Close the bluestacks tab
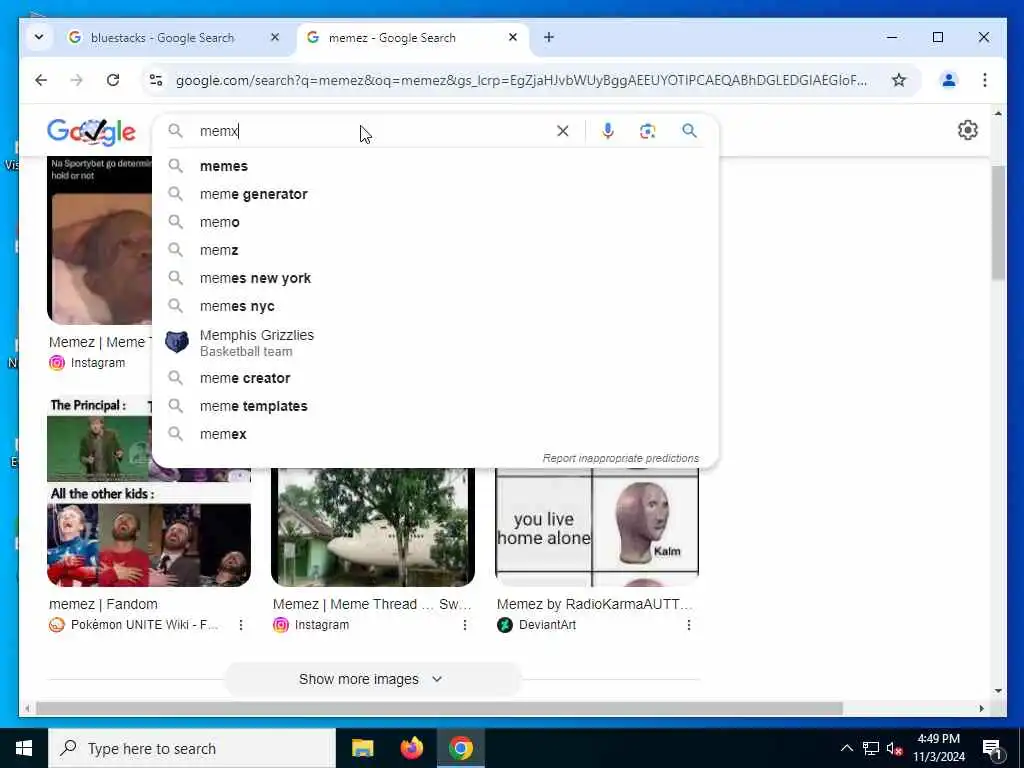Screen dimensions: 1024x768 click(x=275, y=37)
